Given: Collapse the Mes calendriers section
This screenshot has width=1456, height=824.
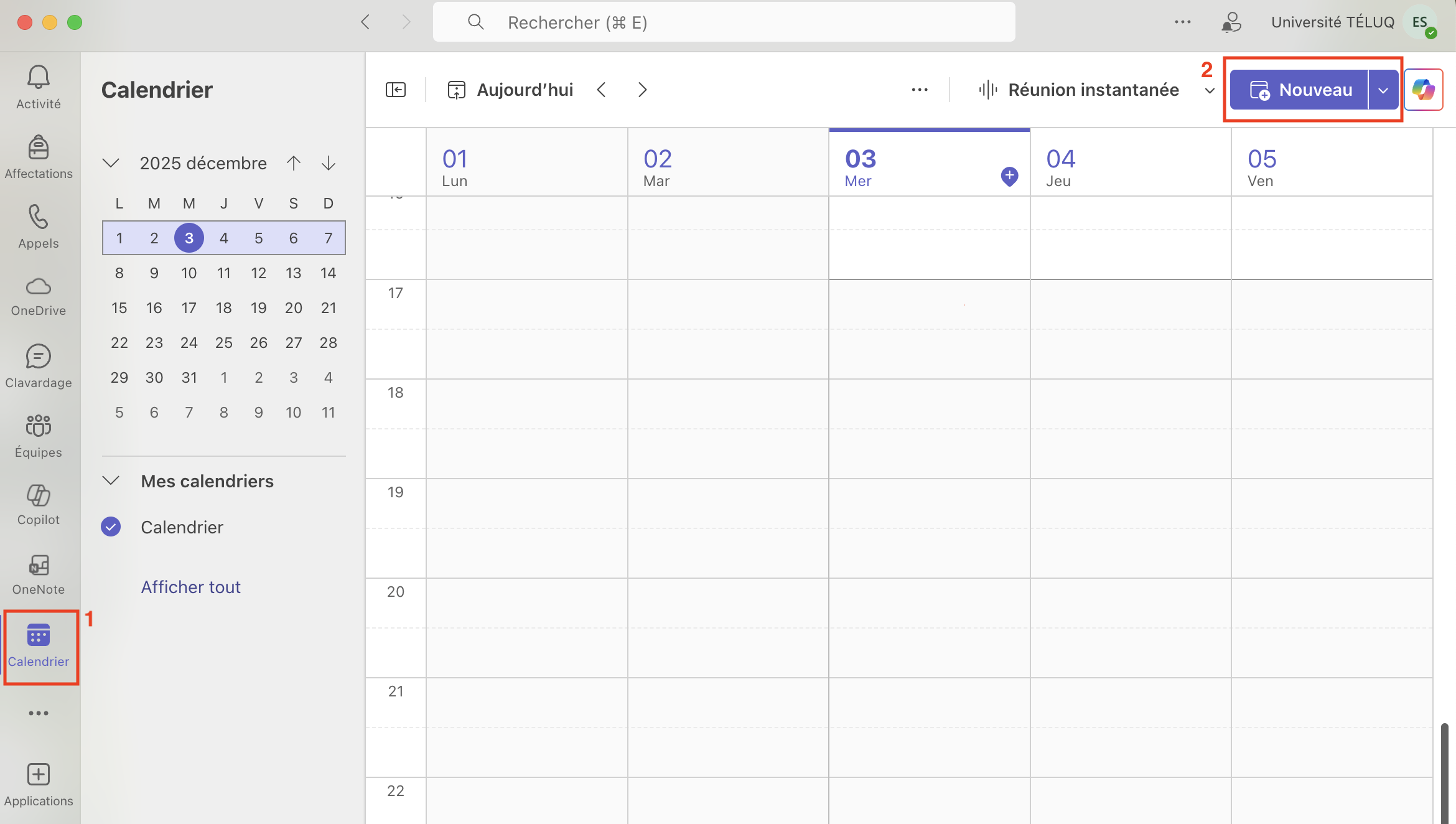Looking at the screenshot, I should tap(111, 480).
